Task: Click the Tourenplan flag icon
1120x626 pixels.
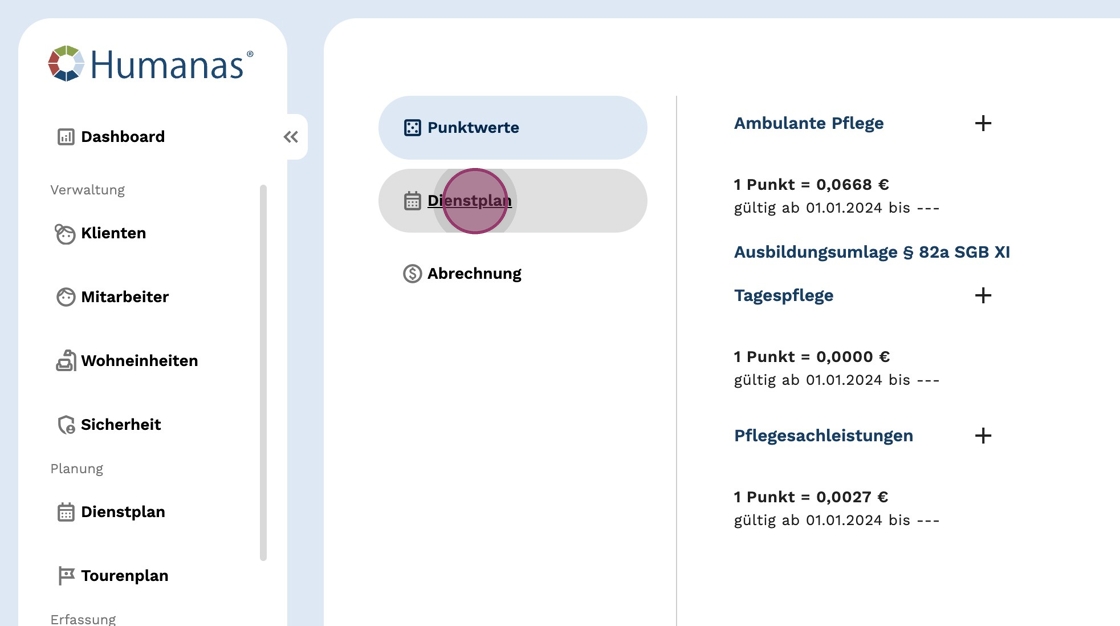Action: click(66, 576)
